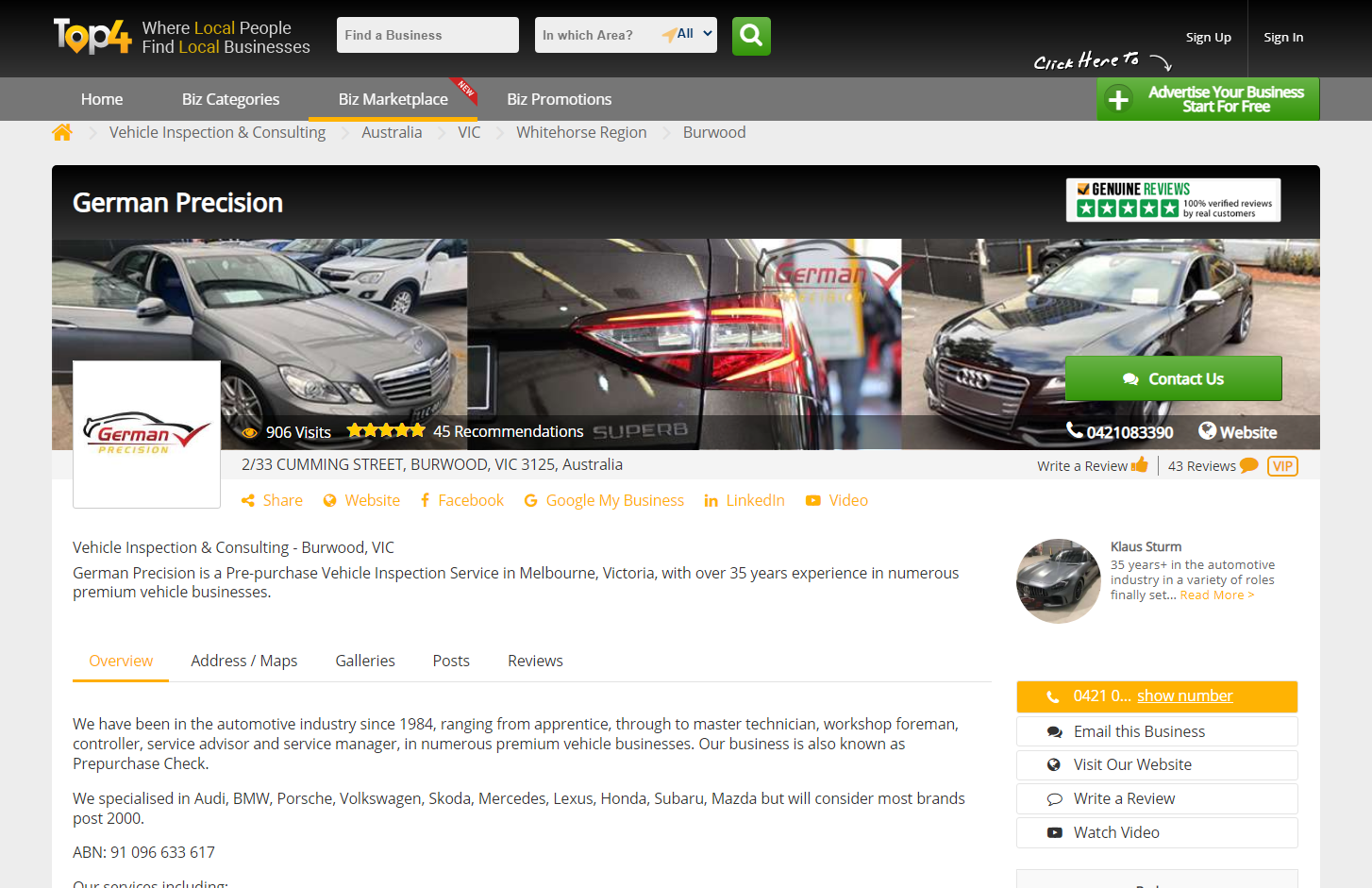
Task: Click the thumbs-up Write a Review icon
Action: 1140,464
